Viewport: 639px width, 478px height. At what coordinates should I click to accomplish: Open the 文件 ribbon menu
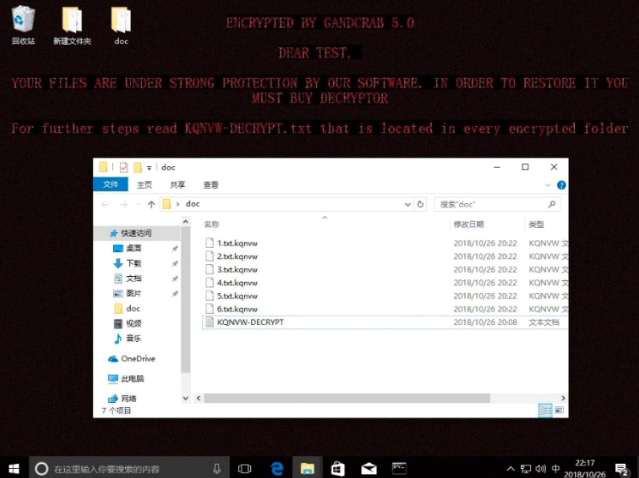coord(110,185)
